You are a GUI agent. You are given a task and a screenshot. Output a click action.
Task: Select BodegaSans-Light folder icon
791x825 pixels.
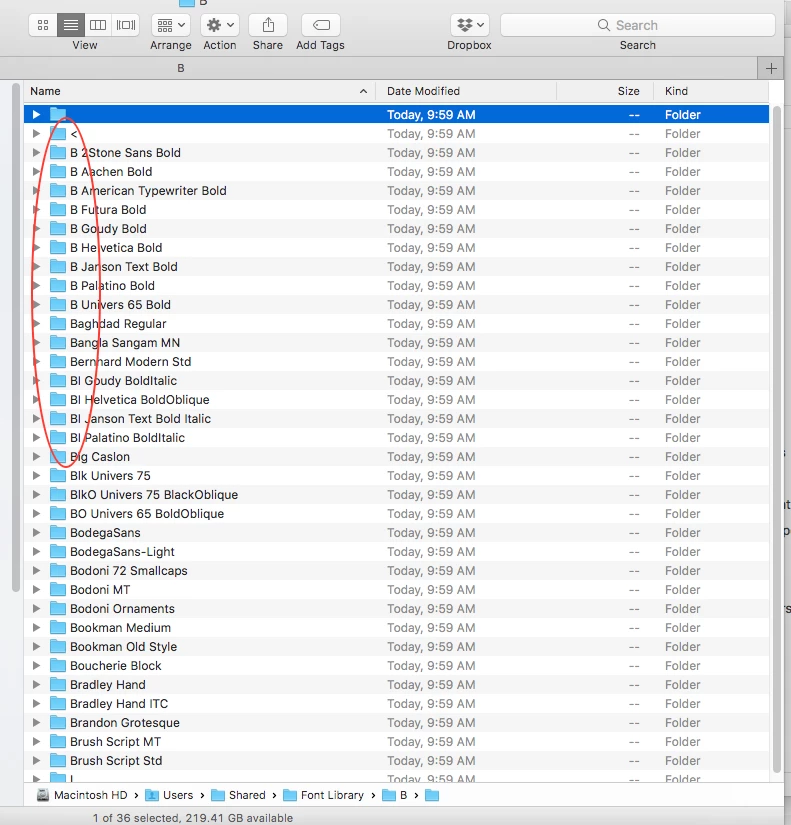click(x=58, y=551)
